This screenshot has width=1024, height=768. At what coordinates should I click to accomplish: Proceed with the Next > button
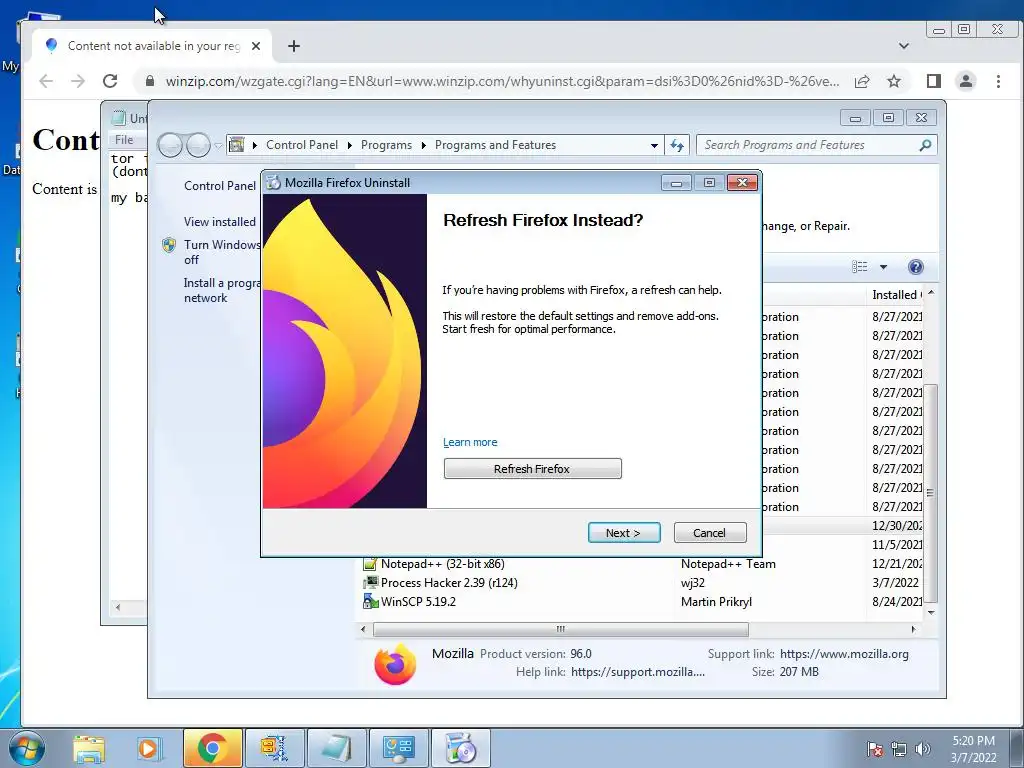[x=624, y=533]
